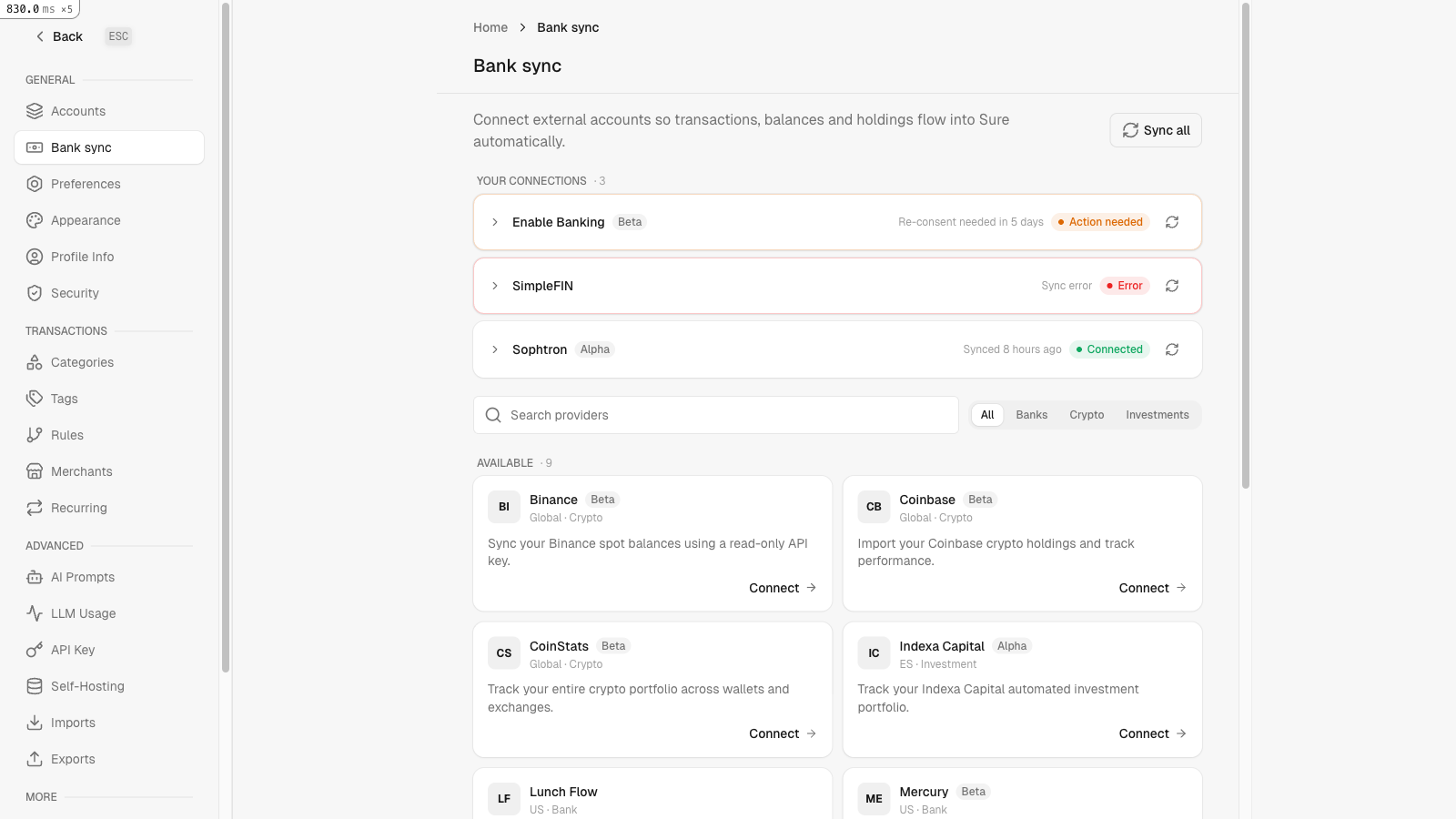Show only Investments providers
Screen dimensions: 1456x819
point(1158,415)
